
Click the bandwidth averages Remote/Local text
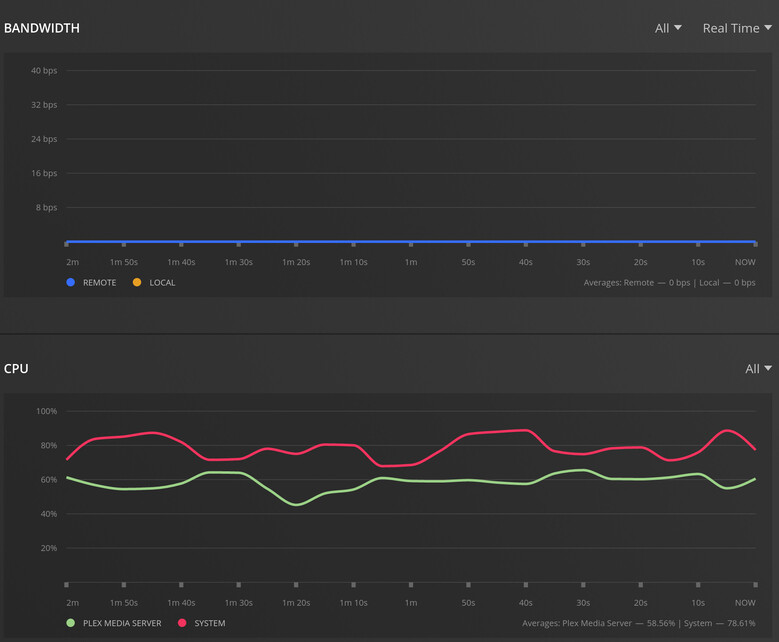point(669,283)
